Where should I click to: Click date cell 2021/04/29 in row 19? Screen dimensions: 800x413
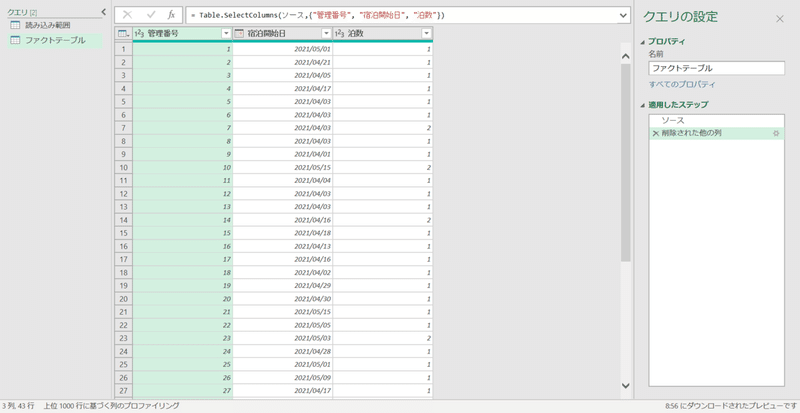pos(283,286)
